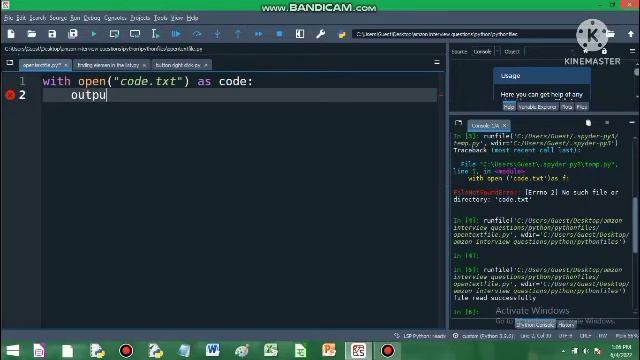
Task: Open the editor file list browse icon
Action: (x=10, y=63)
